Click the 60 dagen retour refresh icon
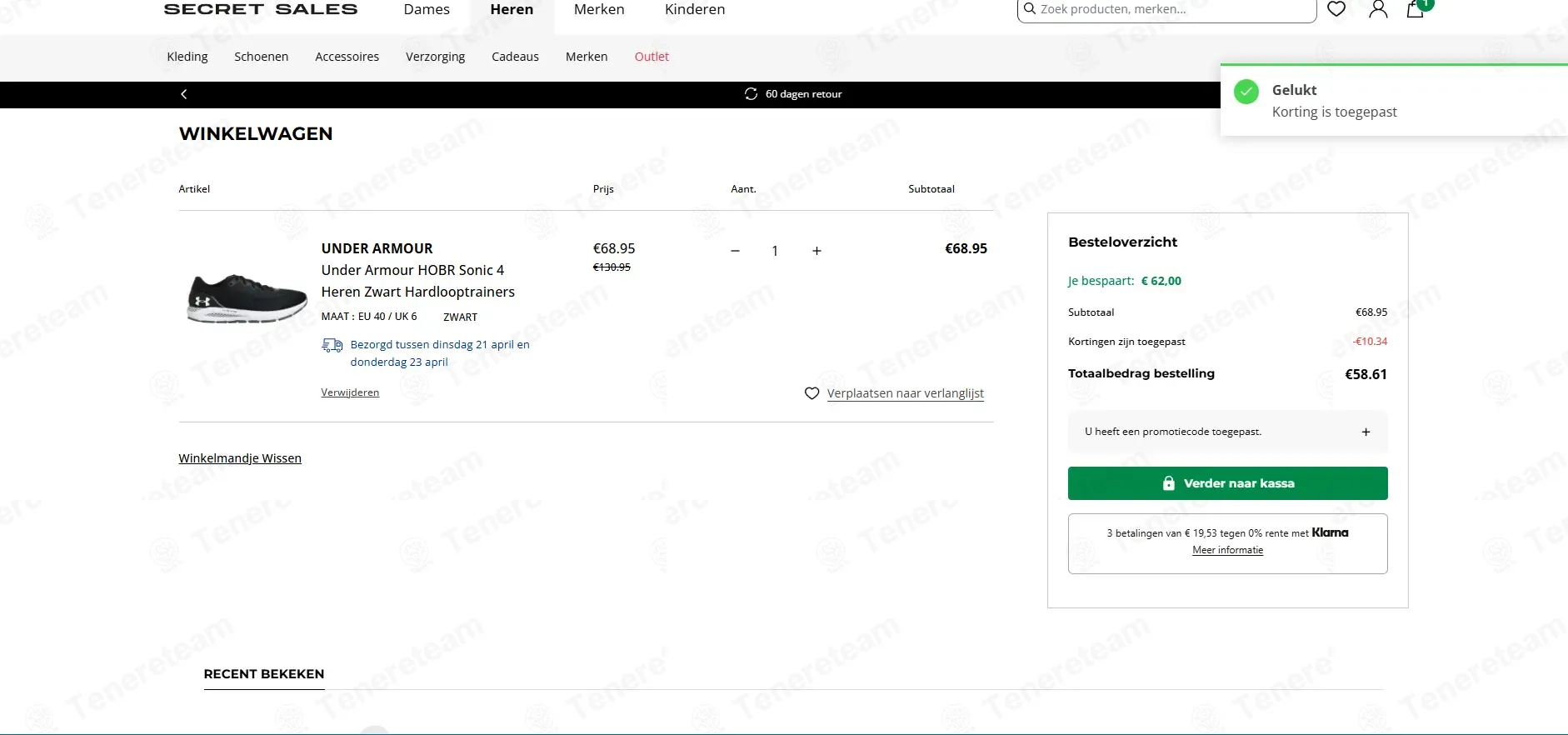 tap(751, 94)
